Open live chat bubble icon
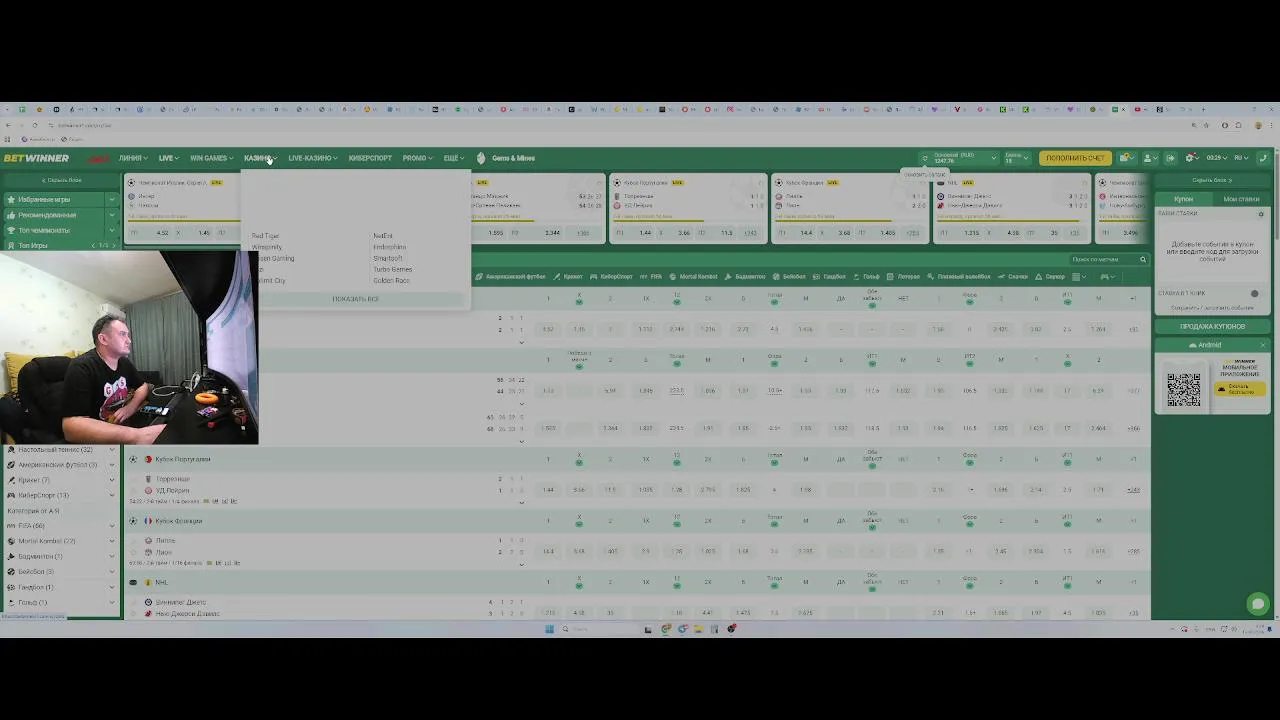The image size is (1280, 720). click(1258, 603)
